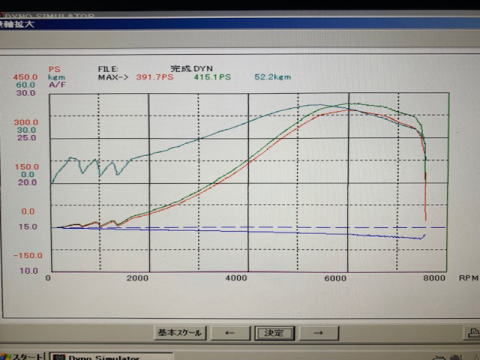Select the Dyno Simulator taskbar item
This screenshot has width=480, height=360.
(111, 357)
